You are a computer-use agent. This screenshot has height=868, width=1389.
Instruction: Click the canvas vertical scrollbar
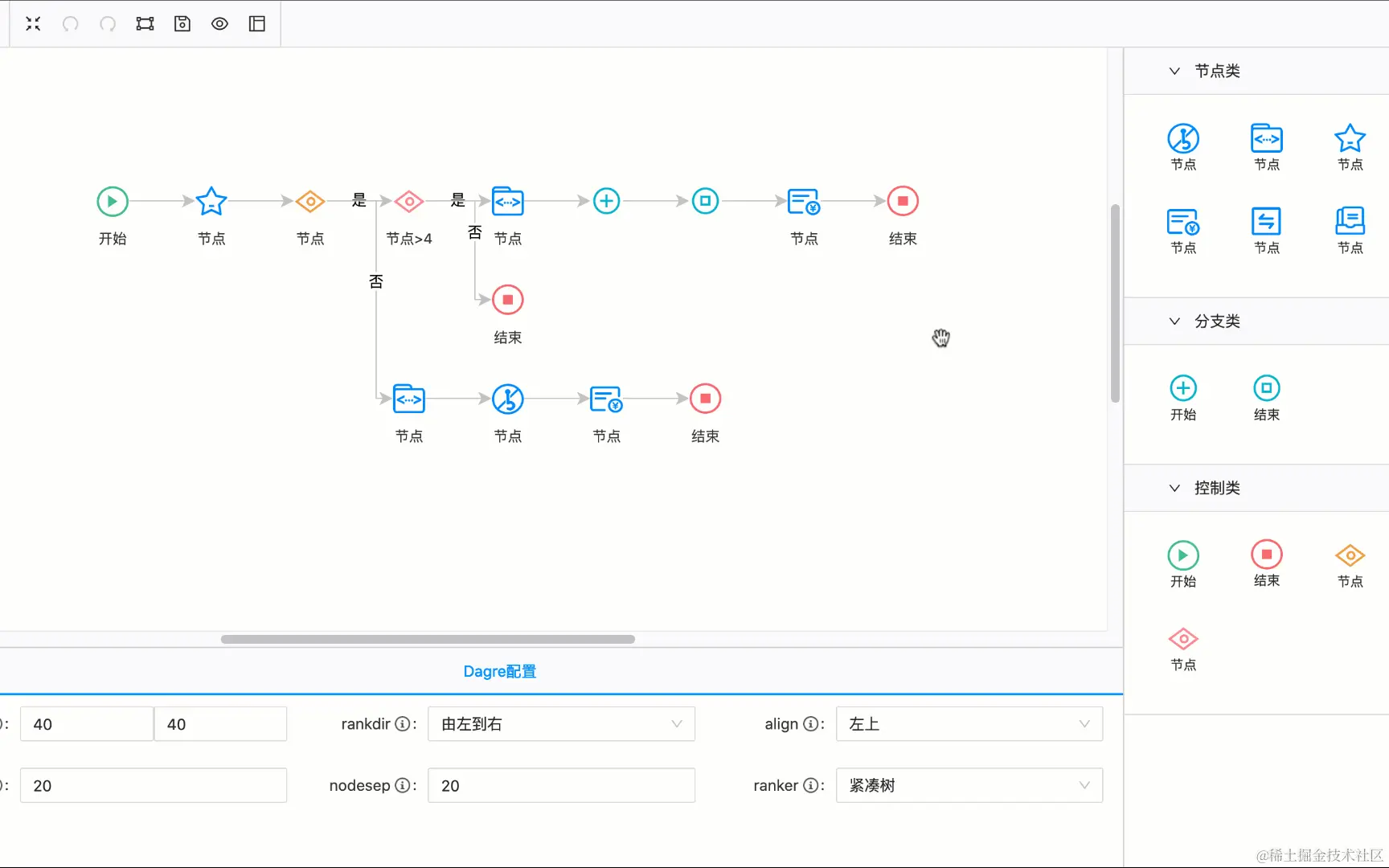coord(1115,303)
